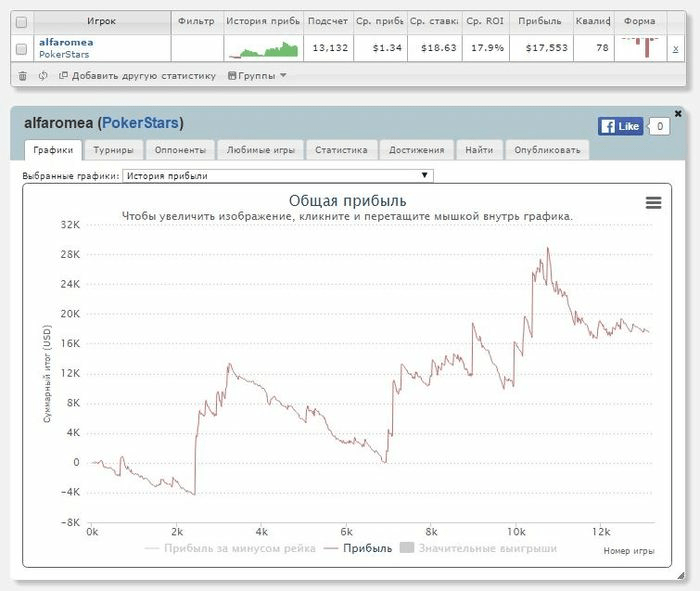Open the История прибыли chart selector dropdown
This screenshot has height=591, width=700.
278,176
